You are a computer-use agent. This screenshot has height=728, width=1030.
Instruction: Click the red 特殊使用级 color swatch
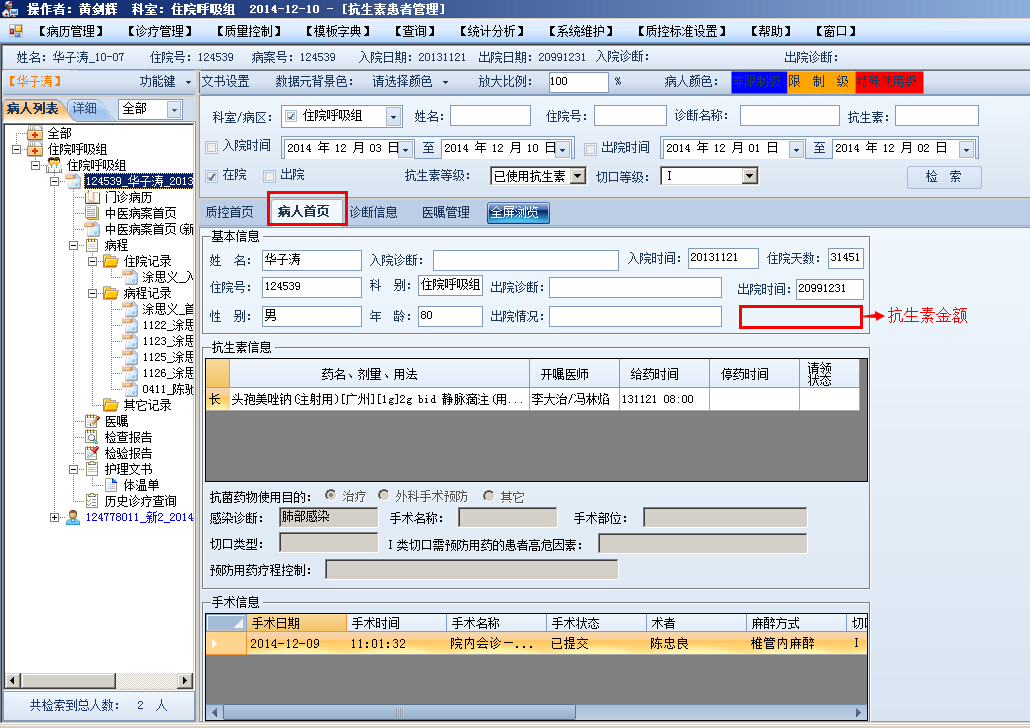coord(889,81)
